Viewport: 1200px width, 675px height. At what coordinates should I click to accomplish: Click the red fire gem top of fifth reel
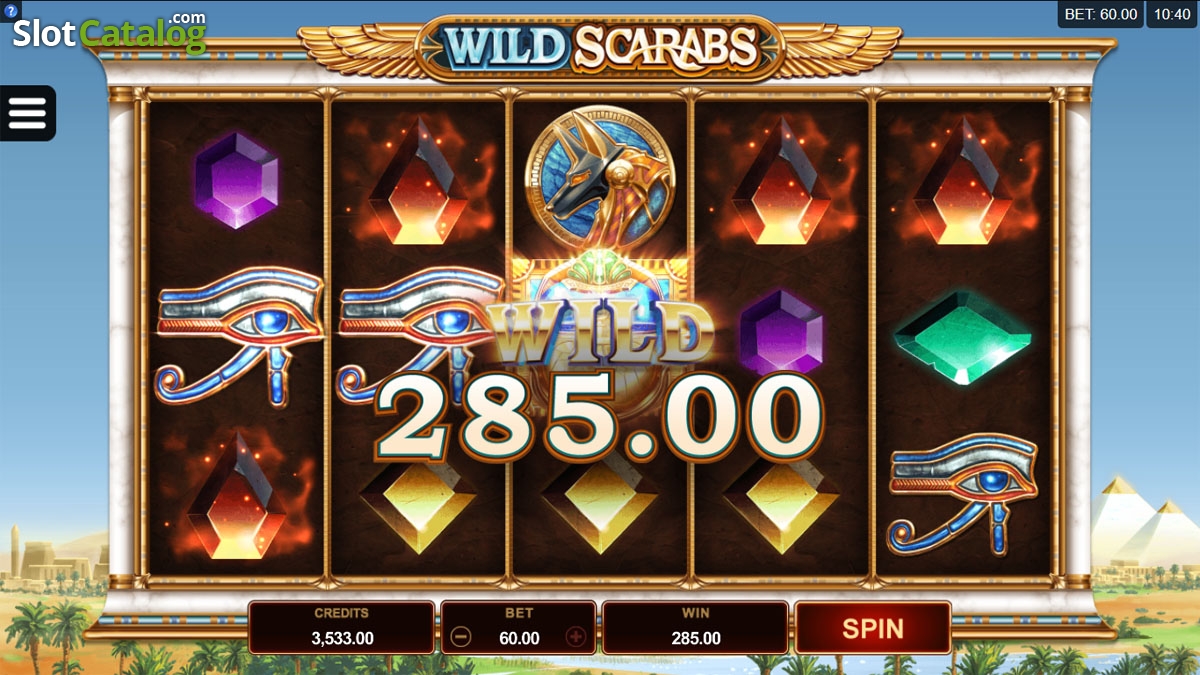click(x=964, y=182)
